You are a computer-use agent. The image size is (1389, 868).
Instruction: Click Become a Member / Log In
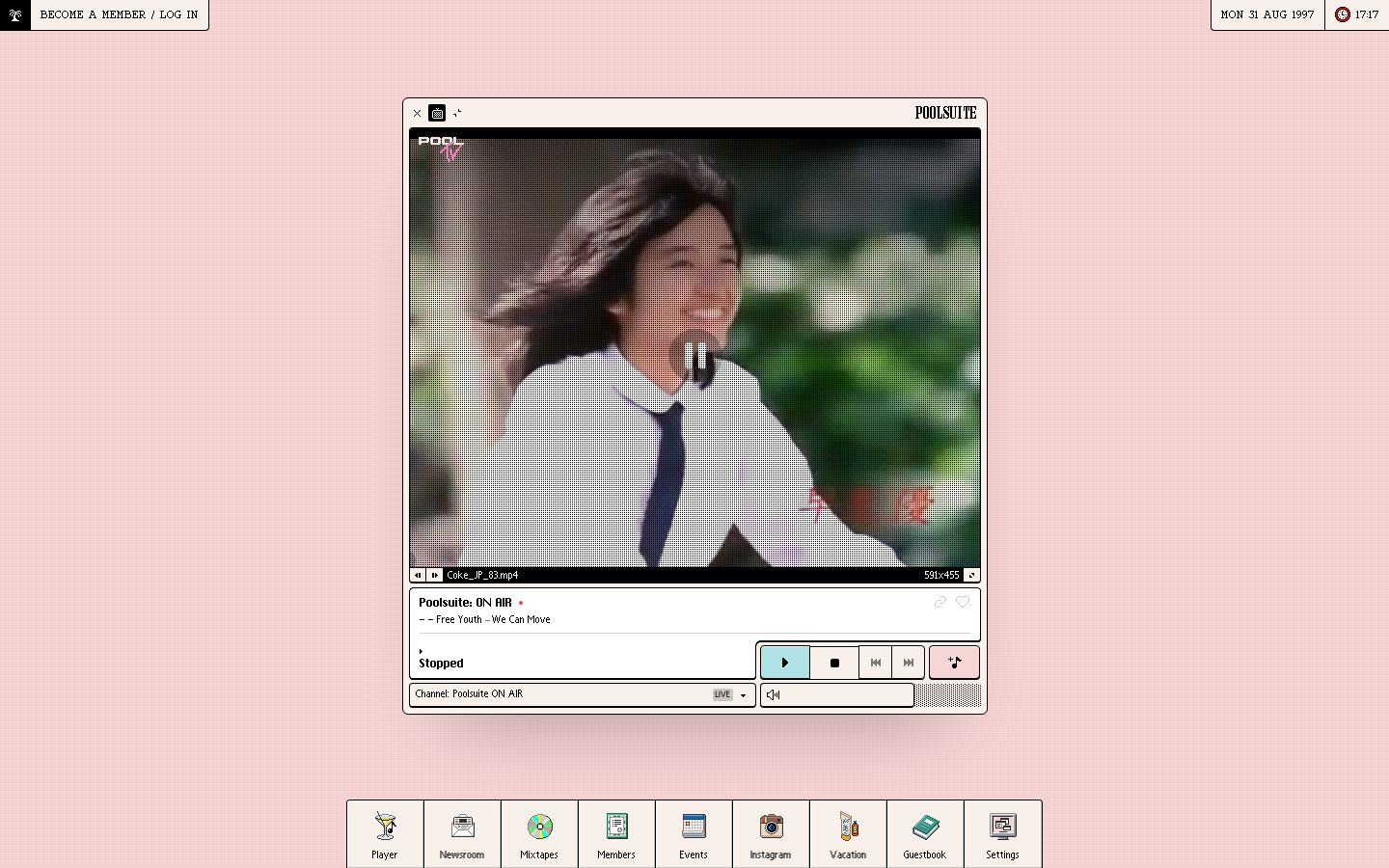click(120, 14)
